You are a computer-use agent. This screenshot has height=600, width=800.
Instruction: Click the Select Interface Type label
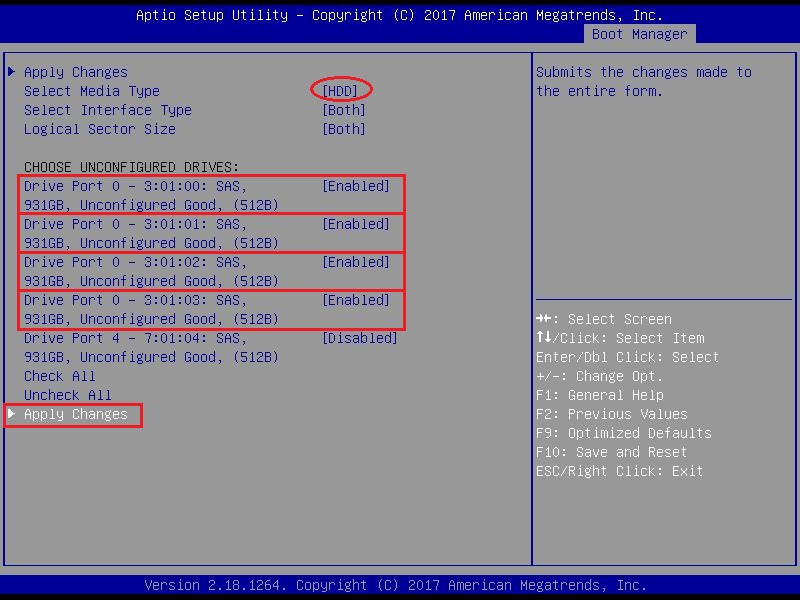click(x=108, y=110)
